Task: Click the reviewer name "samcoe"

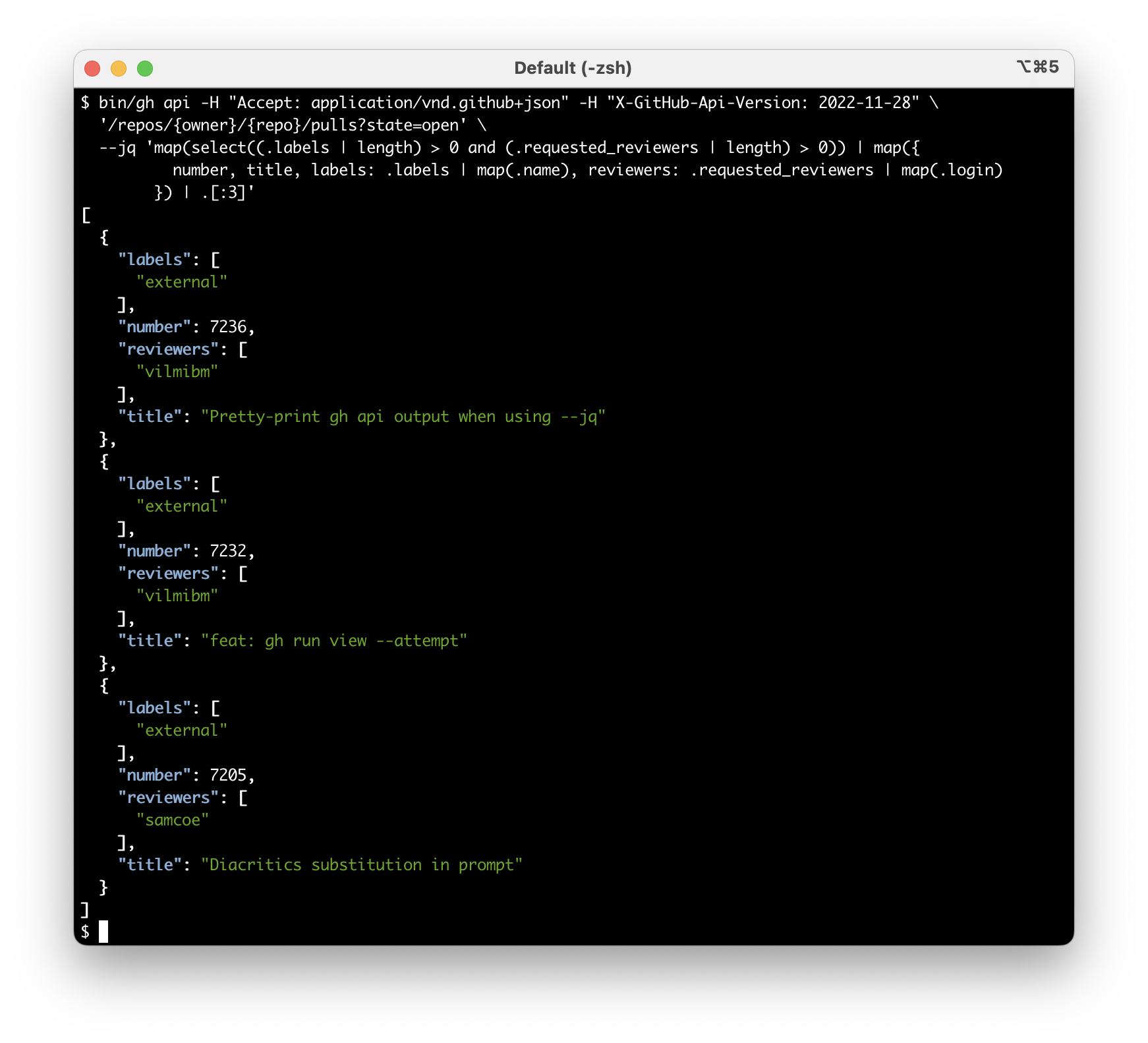Action: [173, 820]
